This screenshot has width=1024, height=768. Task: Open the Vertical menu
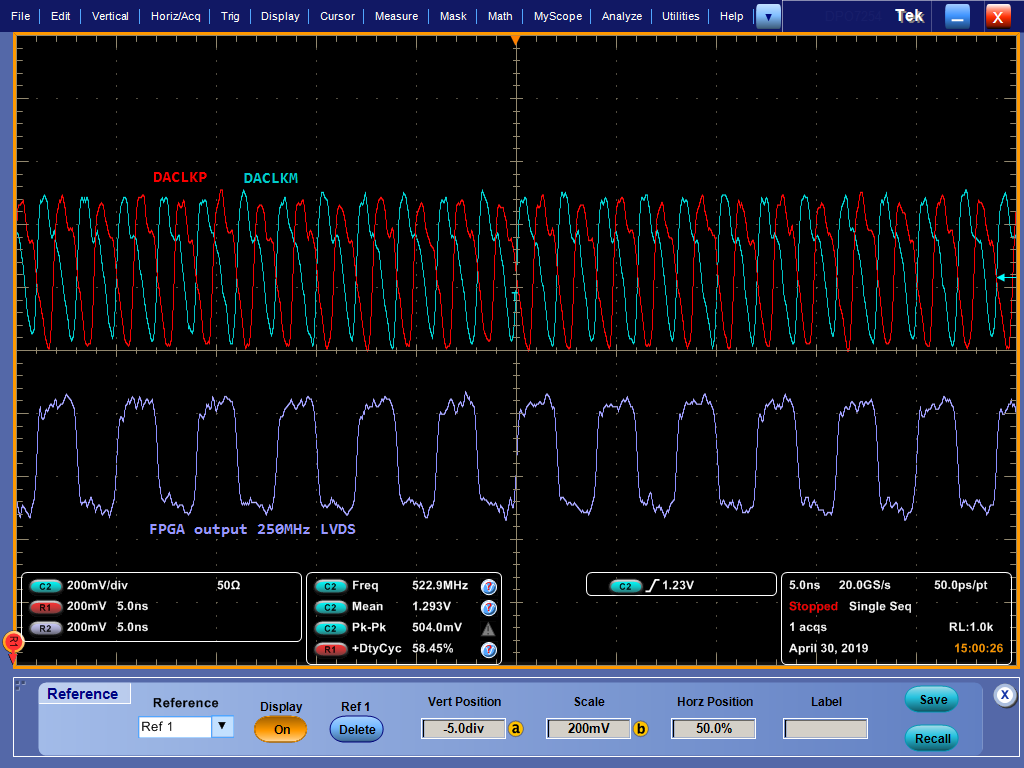tap(110, 16)
